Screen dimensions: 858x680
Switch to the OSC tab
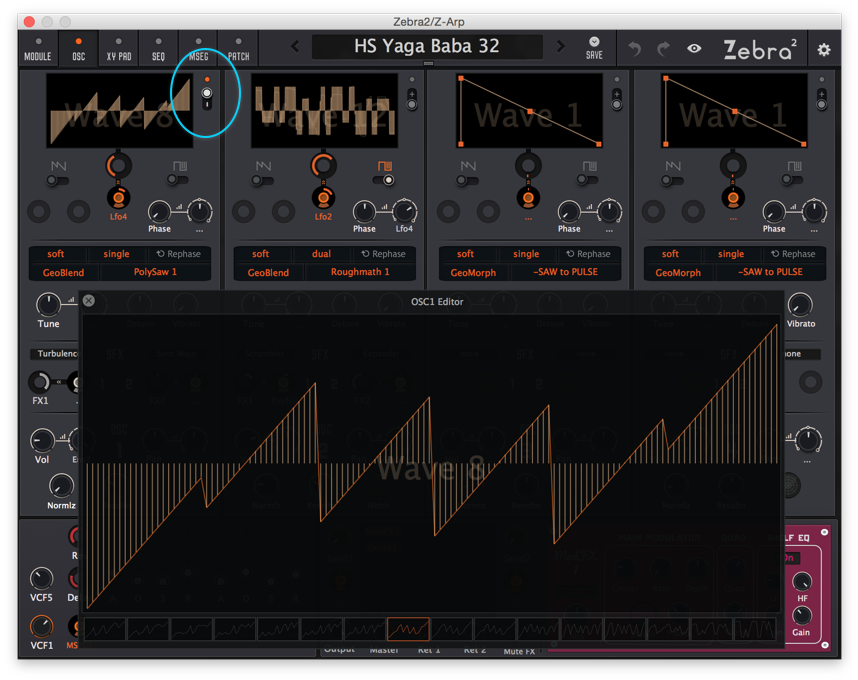click(79, 49)
